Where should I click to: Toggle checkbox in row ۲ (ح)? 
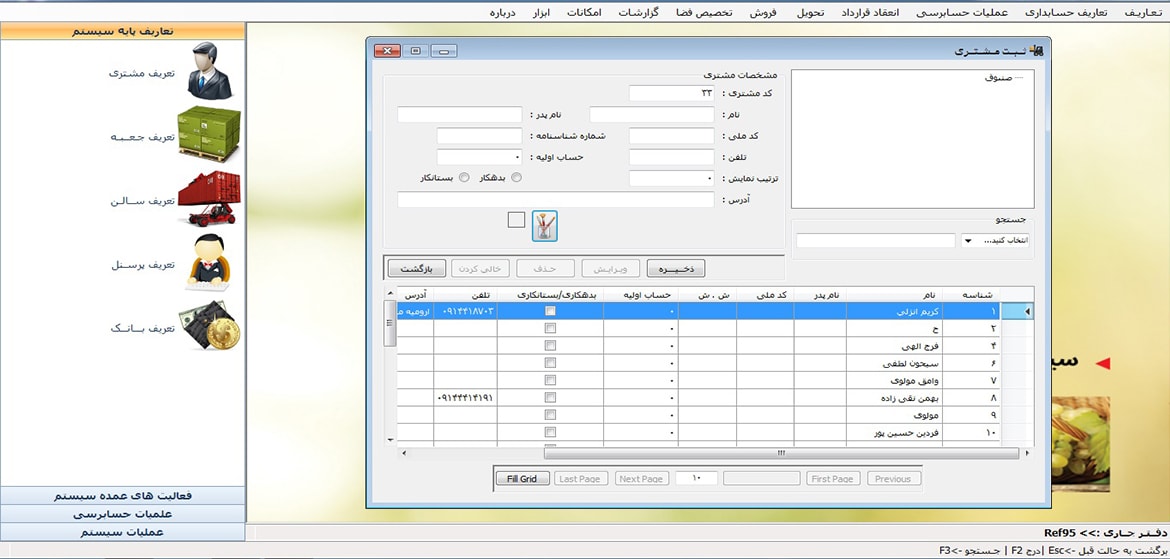550,328
